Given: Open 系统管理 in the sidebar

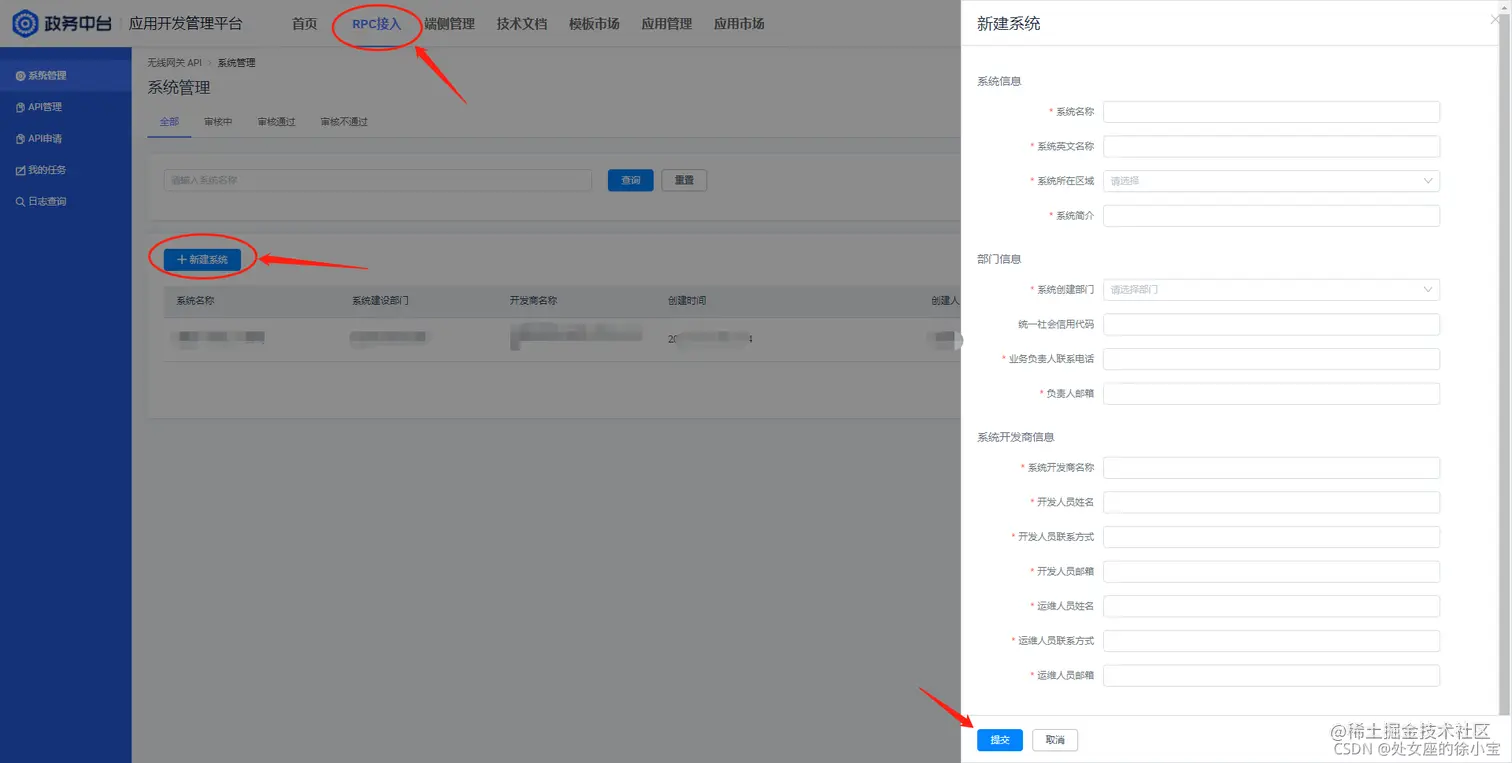Looking at the screenshot, I should (x=65, y=75).
